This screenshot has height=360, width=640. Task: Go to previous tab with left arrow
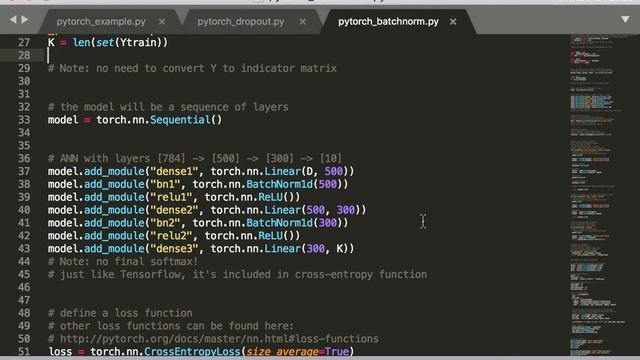[x=13, y=19]
